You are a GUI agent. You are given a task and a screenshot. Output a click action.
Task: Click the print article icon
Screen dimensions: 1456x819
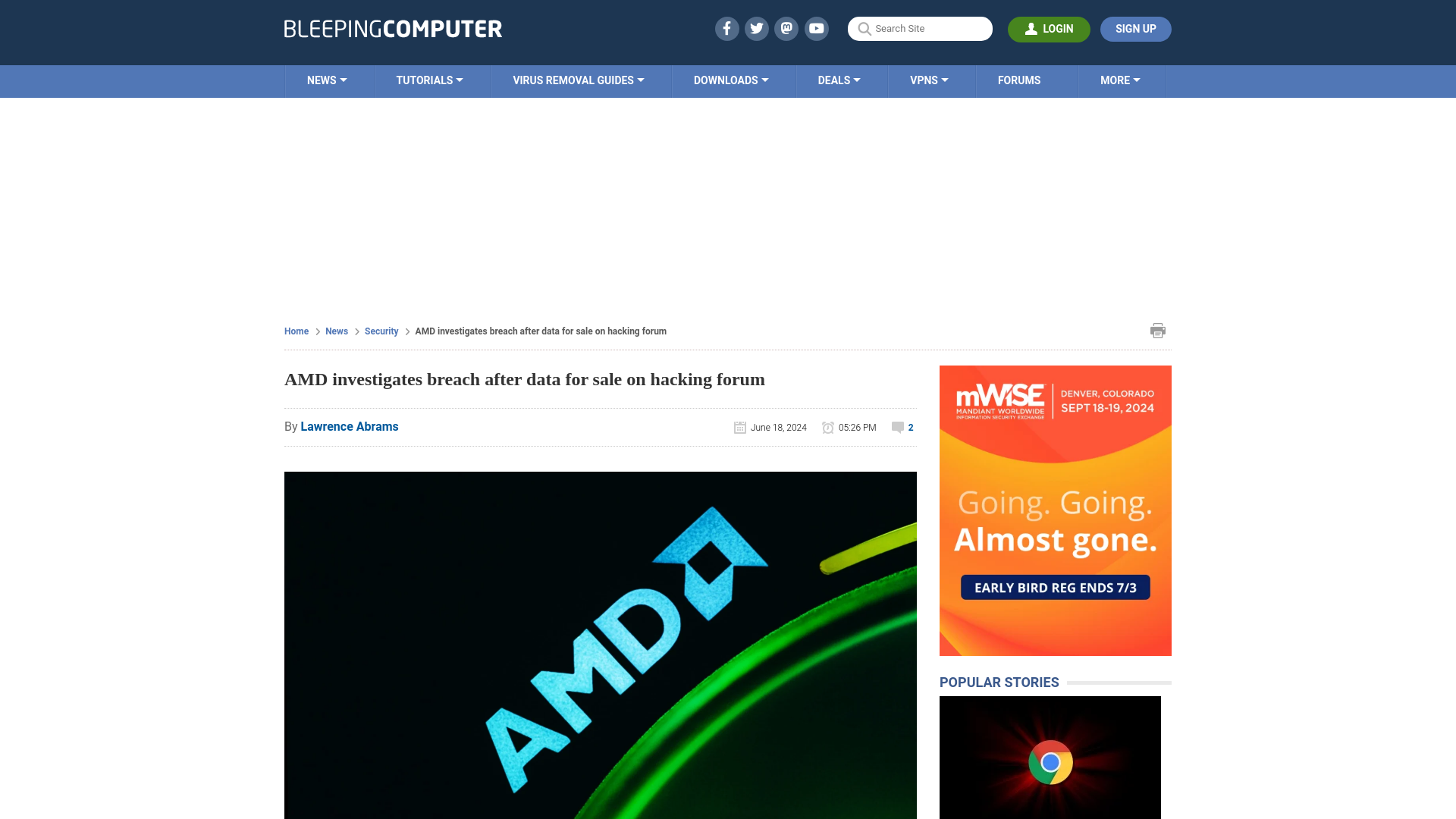[1158, 330]
